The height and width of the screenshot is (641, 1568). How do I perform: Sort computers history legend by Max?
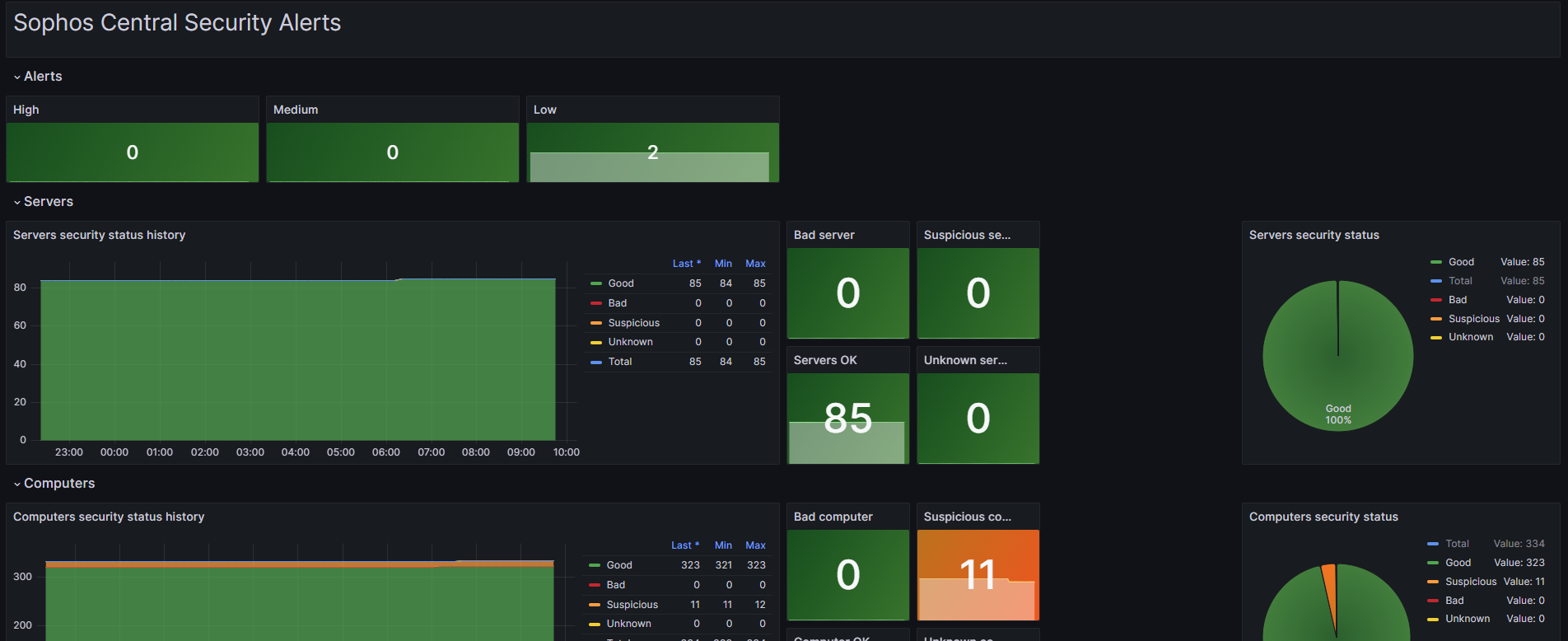755,545
